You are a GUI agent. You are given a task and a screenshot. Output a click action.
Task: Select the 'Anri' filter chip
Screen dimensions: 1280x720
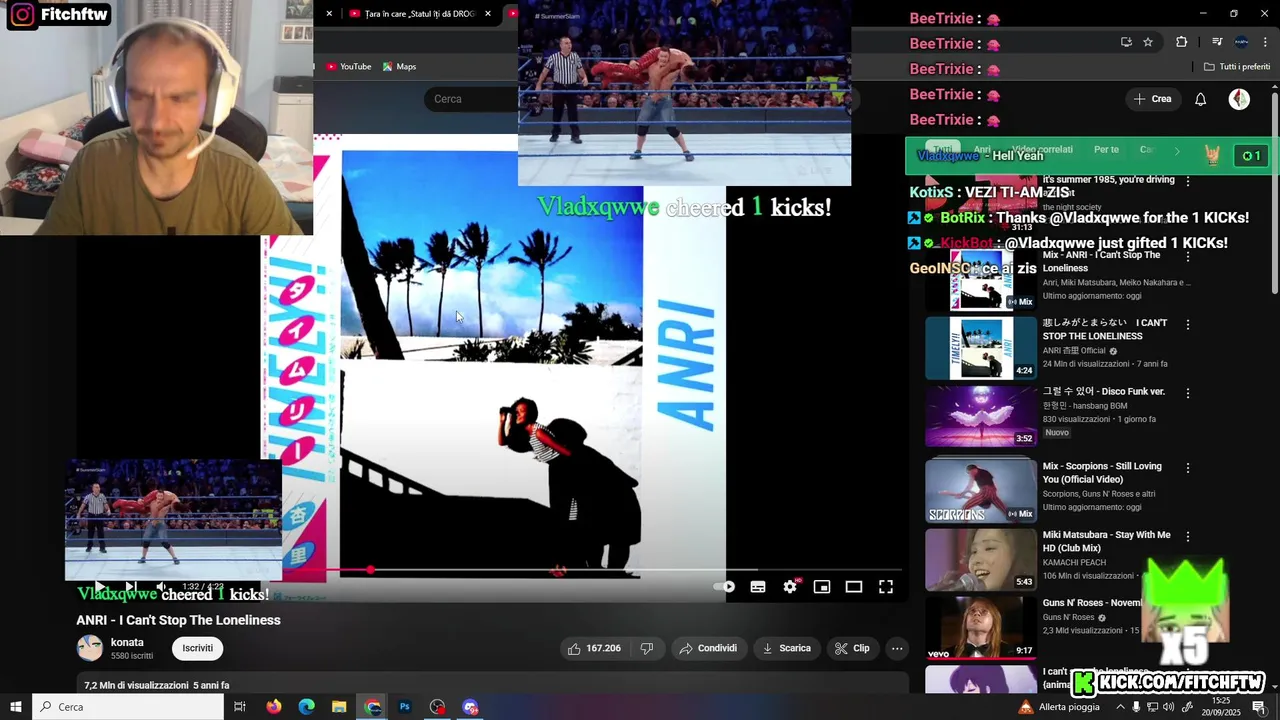pos(982,150)
